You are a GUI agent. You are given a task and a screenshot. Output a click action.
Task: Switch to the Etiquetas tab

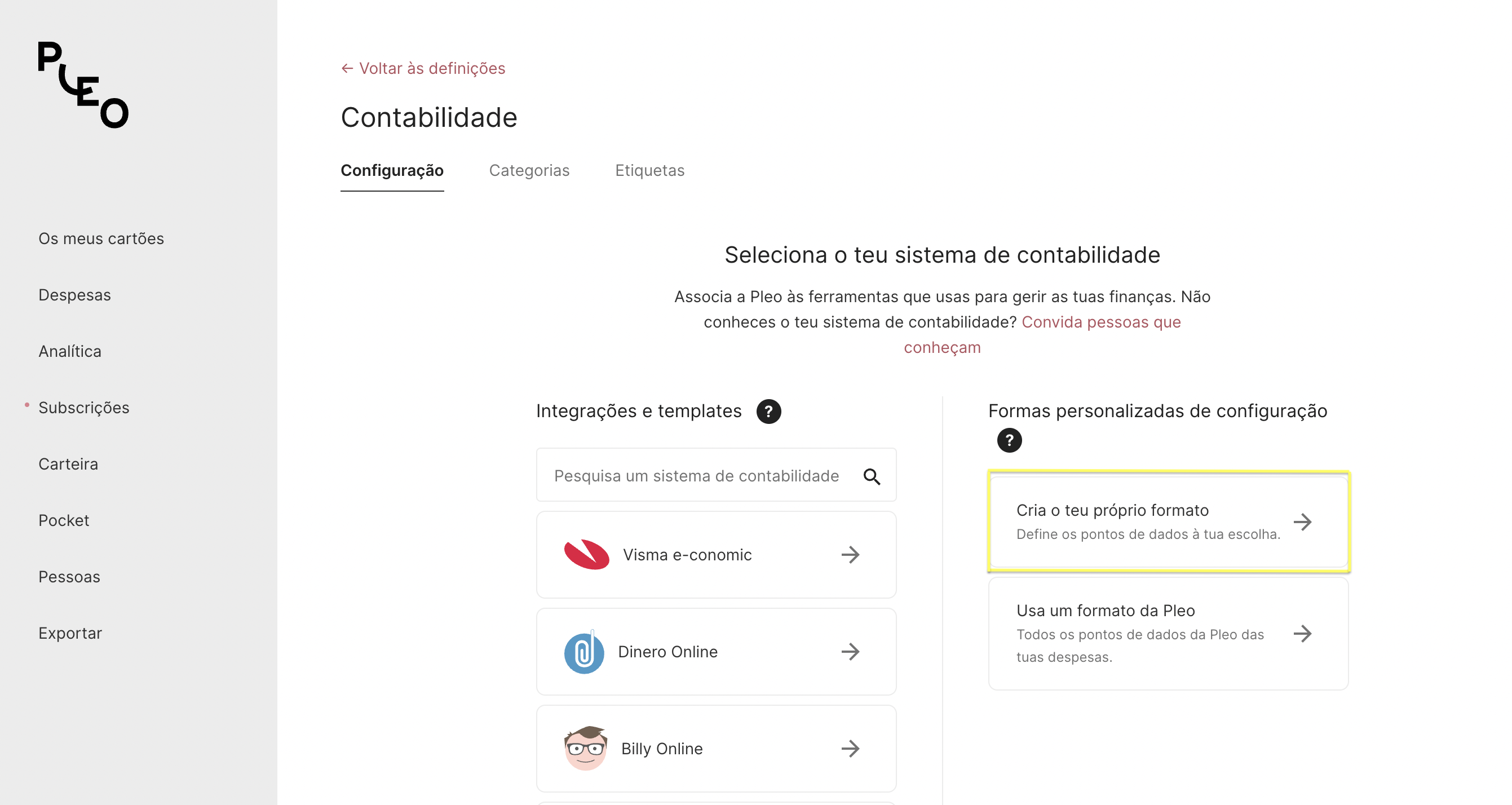(x=649, y=170)
